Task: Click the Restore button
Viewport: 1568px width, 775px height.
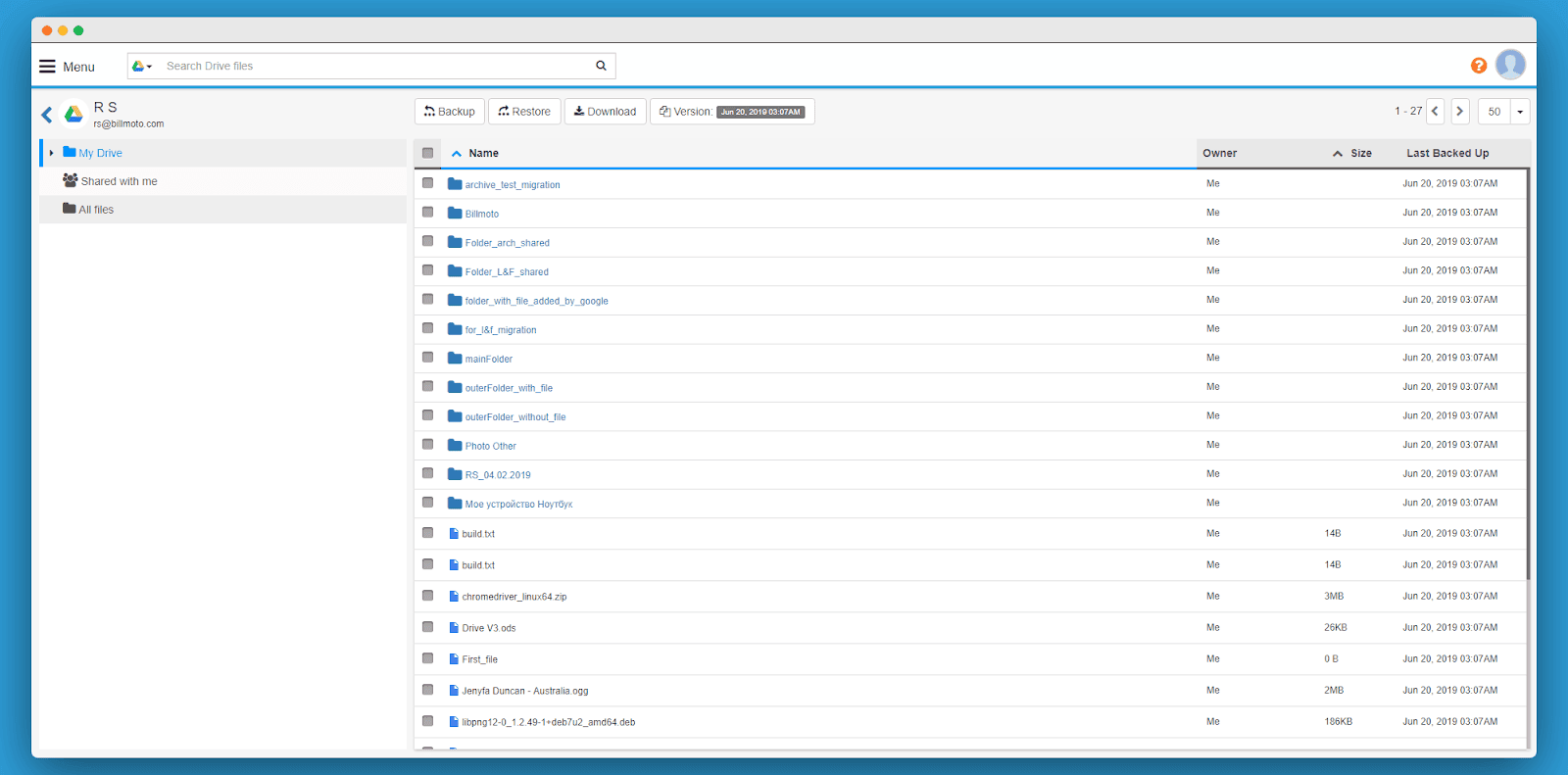Action: tap(524, 112)
